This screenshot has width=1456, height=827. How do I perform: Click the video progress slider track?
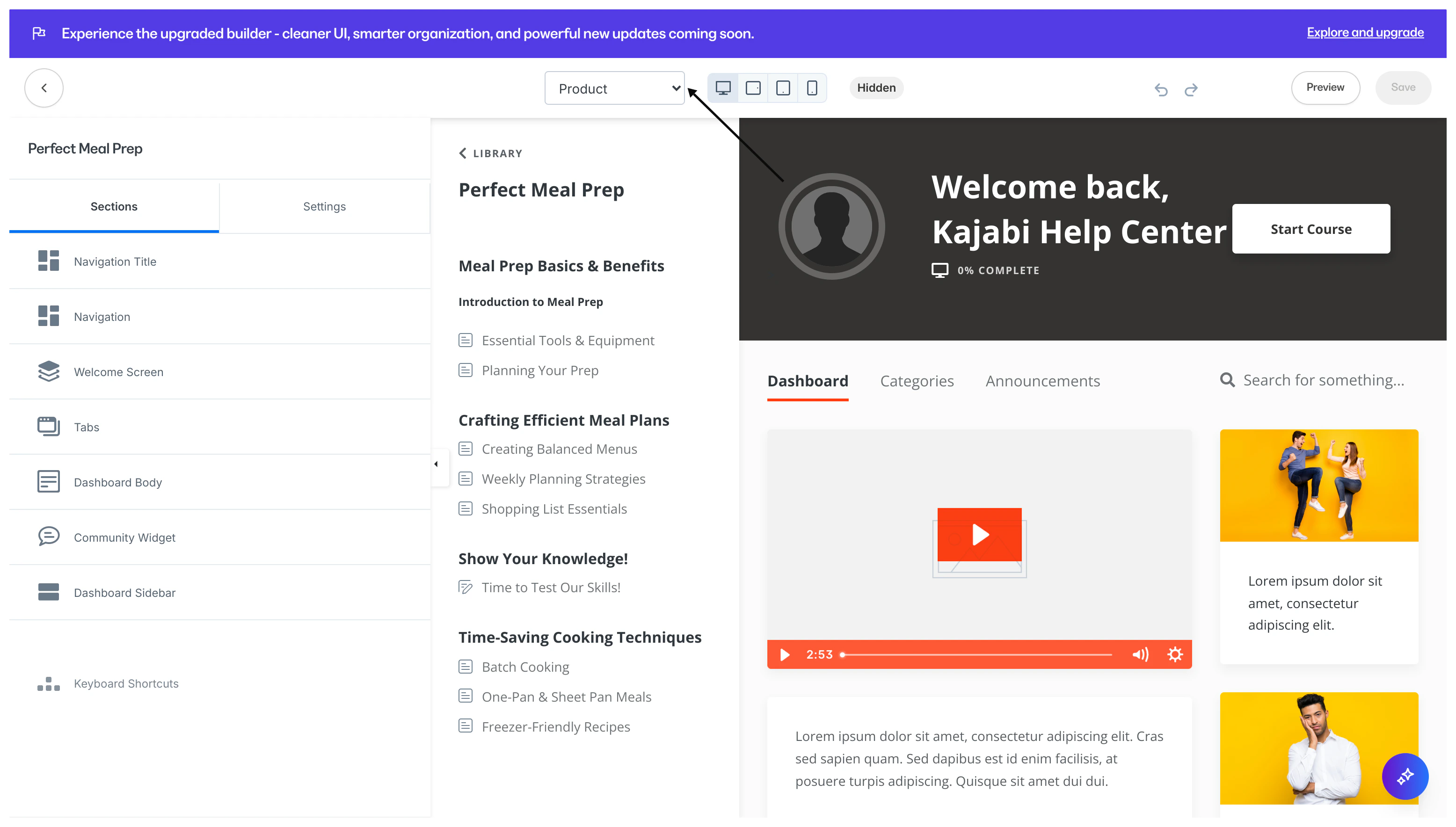[x=976, y=655]
